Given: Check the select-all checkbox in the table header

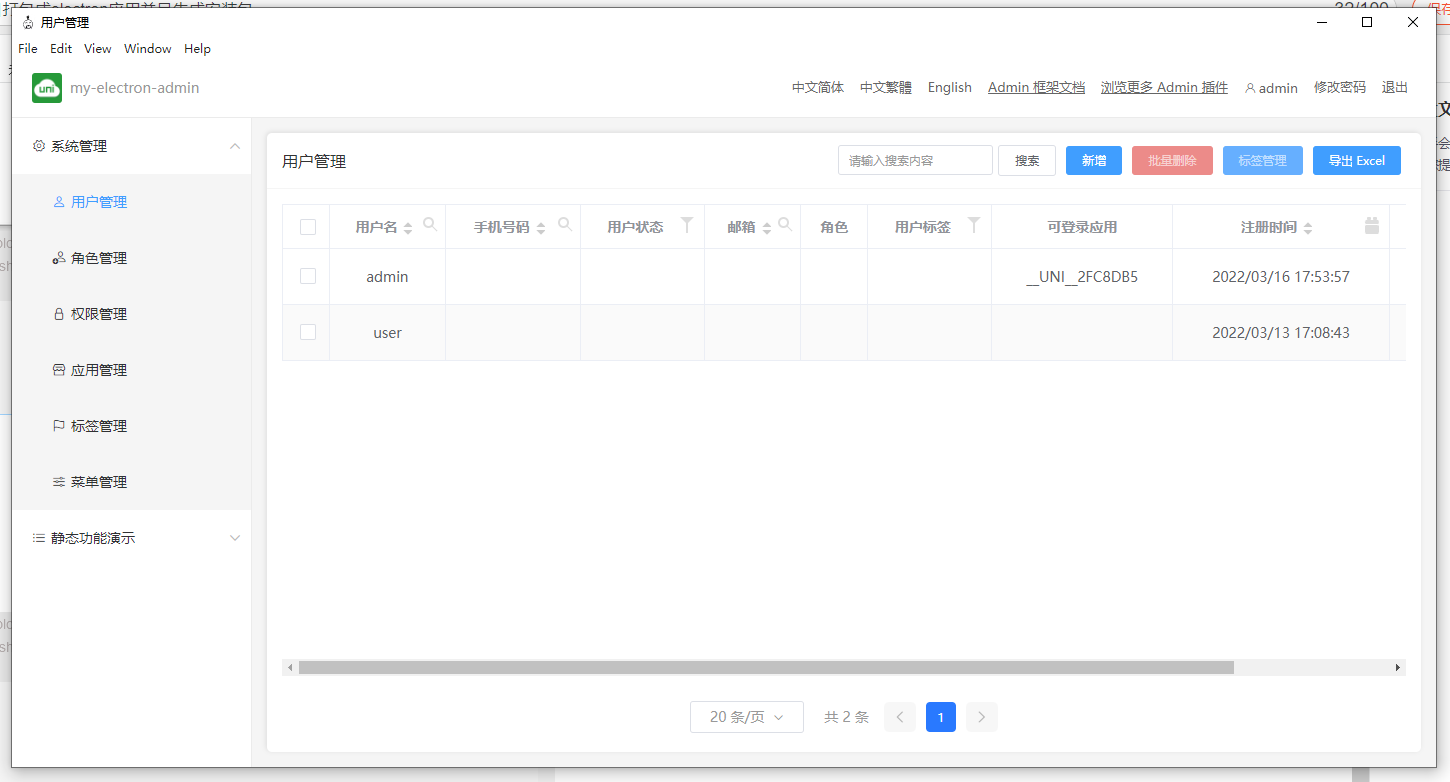Looking at the screenshot, I should (307, 226).
